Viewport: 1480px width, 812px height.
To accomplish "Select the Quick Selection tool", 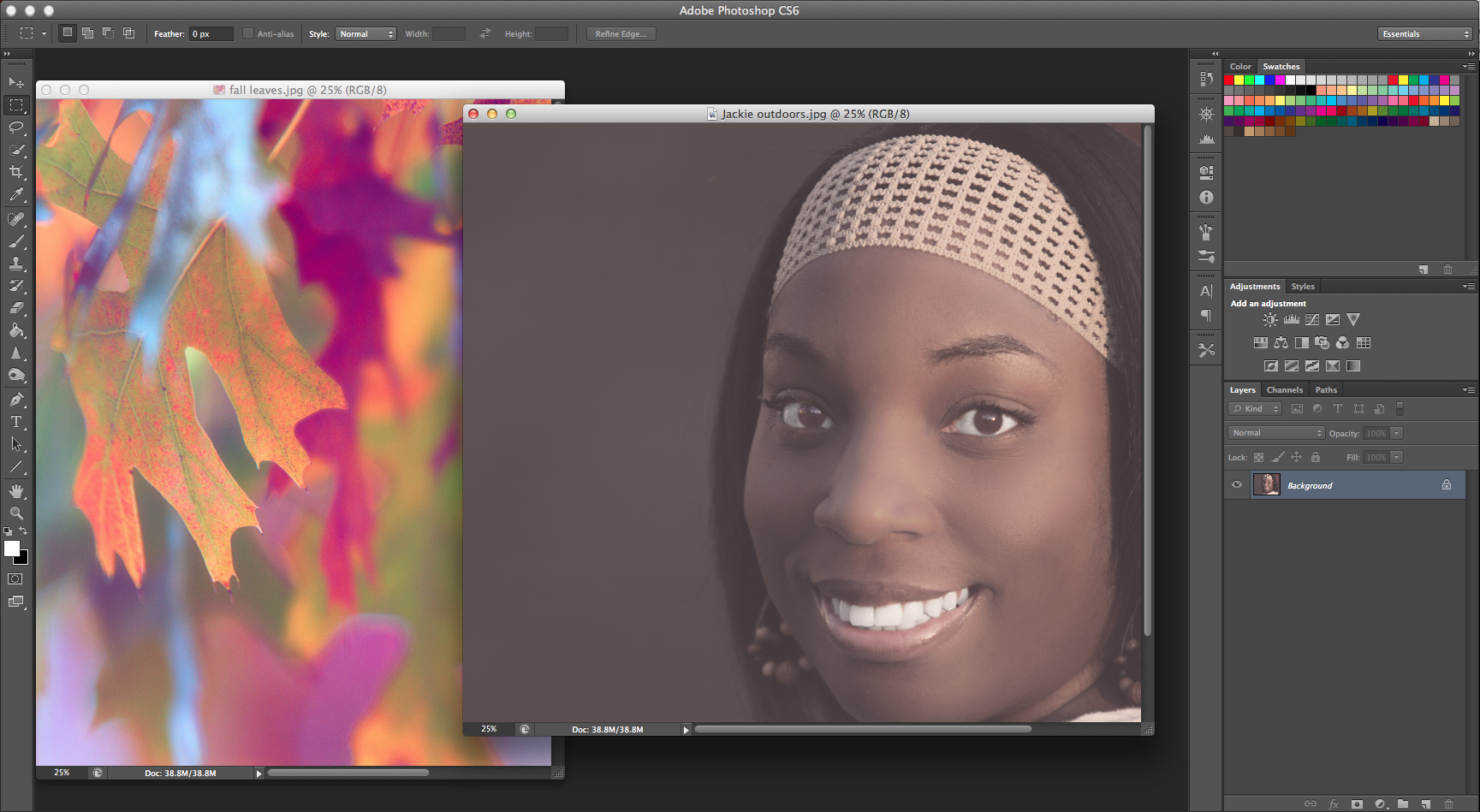I will click(16, 150).
